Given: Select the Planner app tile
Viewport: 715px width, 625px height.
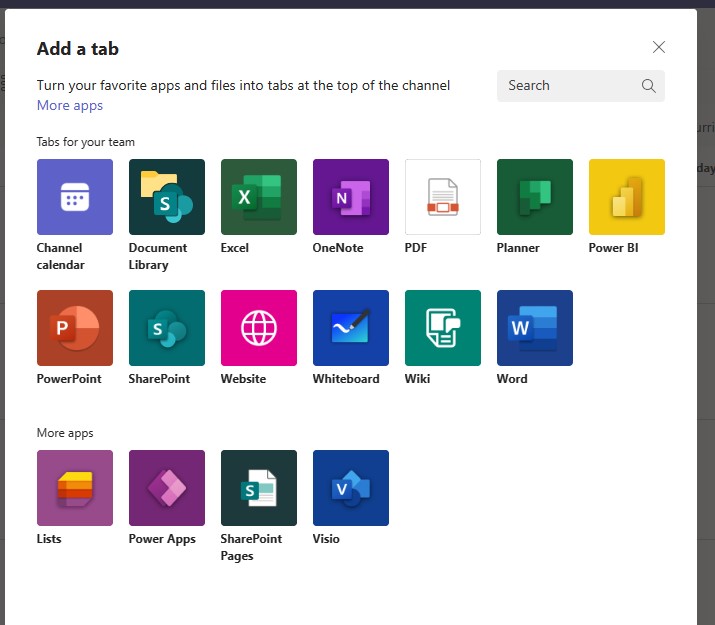Looking at the screenshot, I should [535, 197].
